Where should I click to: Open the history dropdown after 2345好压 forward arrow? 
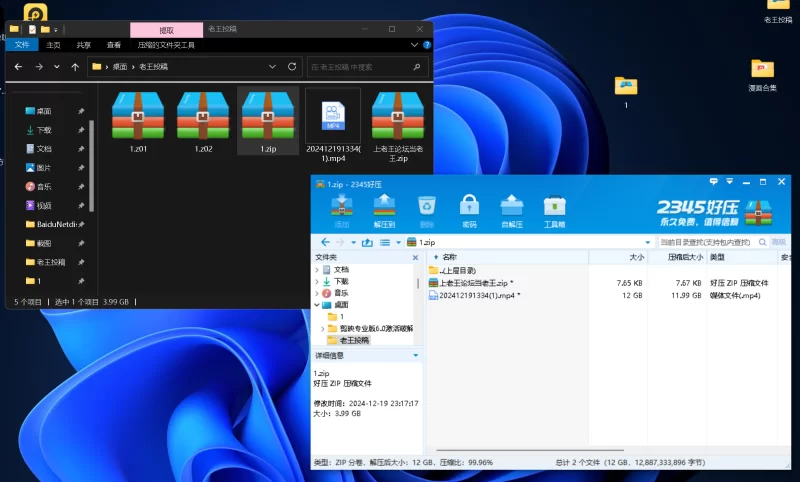(354, 243)
